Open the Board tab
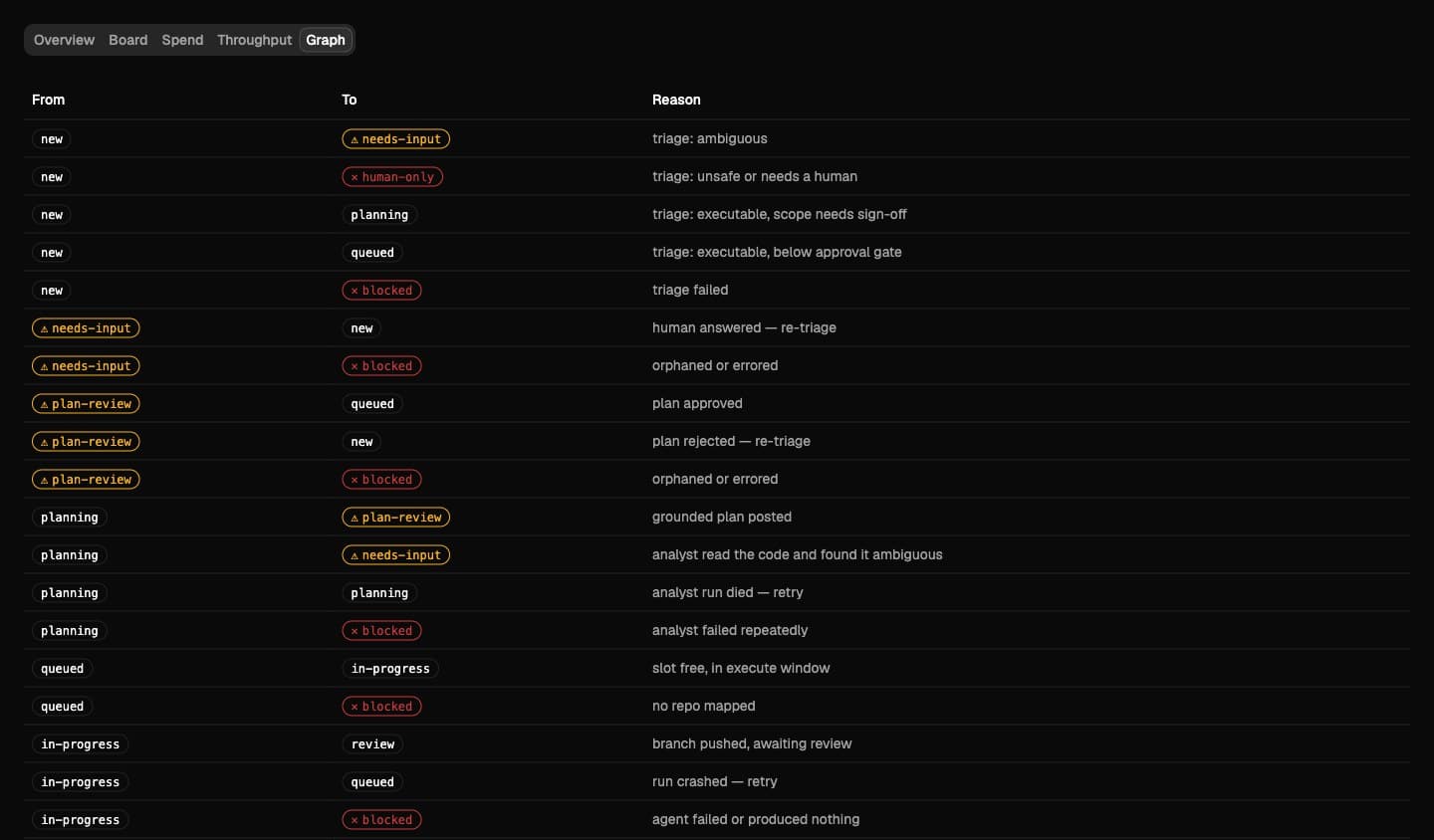Viewport: 1434px width, 840px height. tap(127, 40)
